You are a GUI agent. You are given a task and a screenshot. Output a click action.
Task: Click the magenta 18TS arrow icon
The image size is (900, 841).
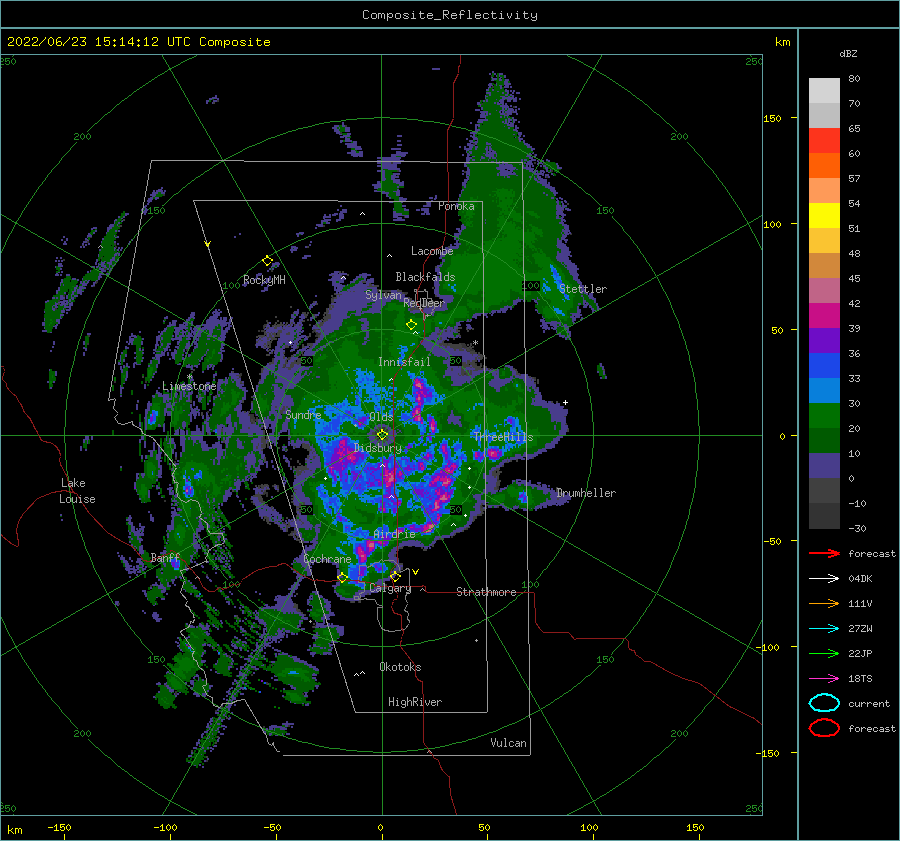[x=824, y=679]
